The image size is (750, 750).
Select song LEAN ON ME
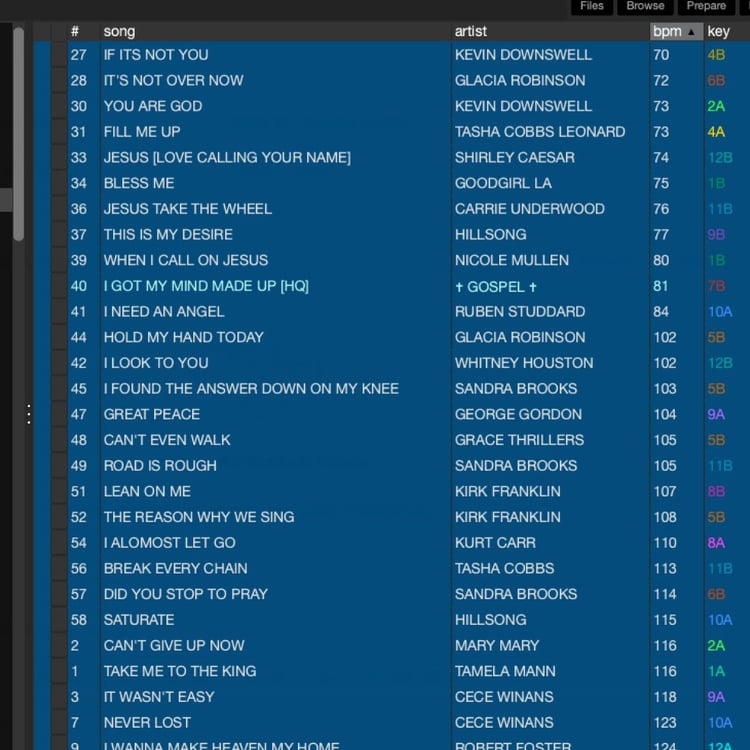147,491
